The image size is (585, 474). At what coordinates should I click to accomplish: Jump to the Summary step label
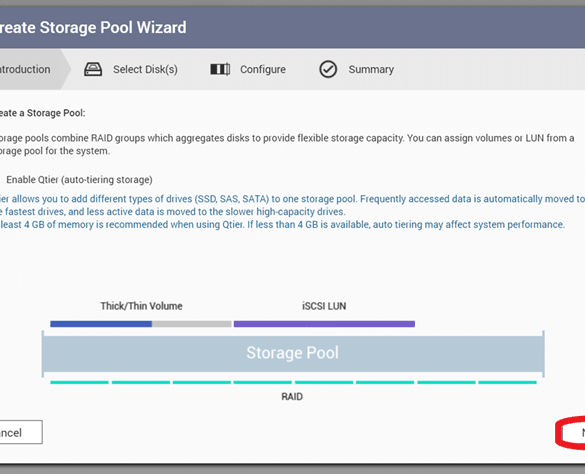(x=371, y=69)
